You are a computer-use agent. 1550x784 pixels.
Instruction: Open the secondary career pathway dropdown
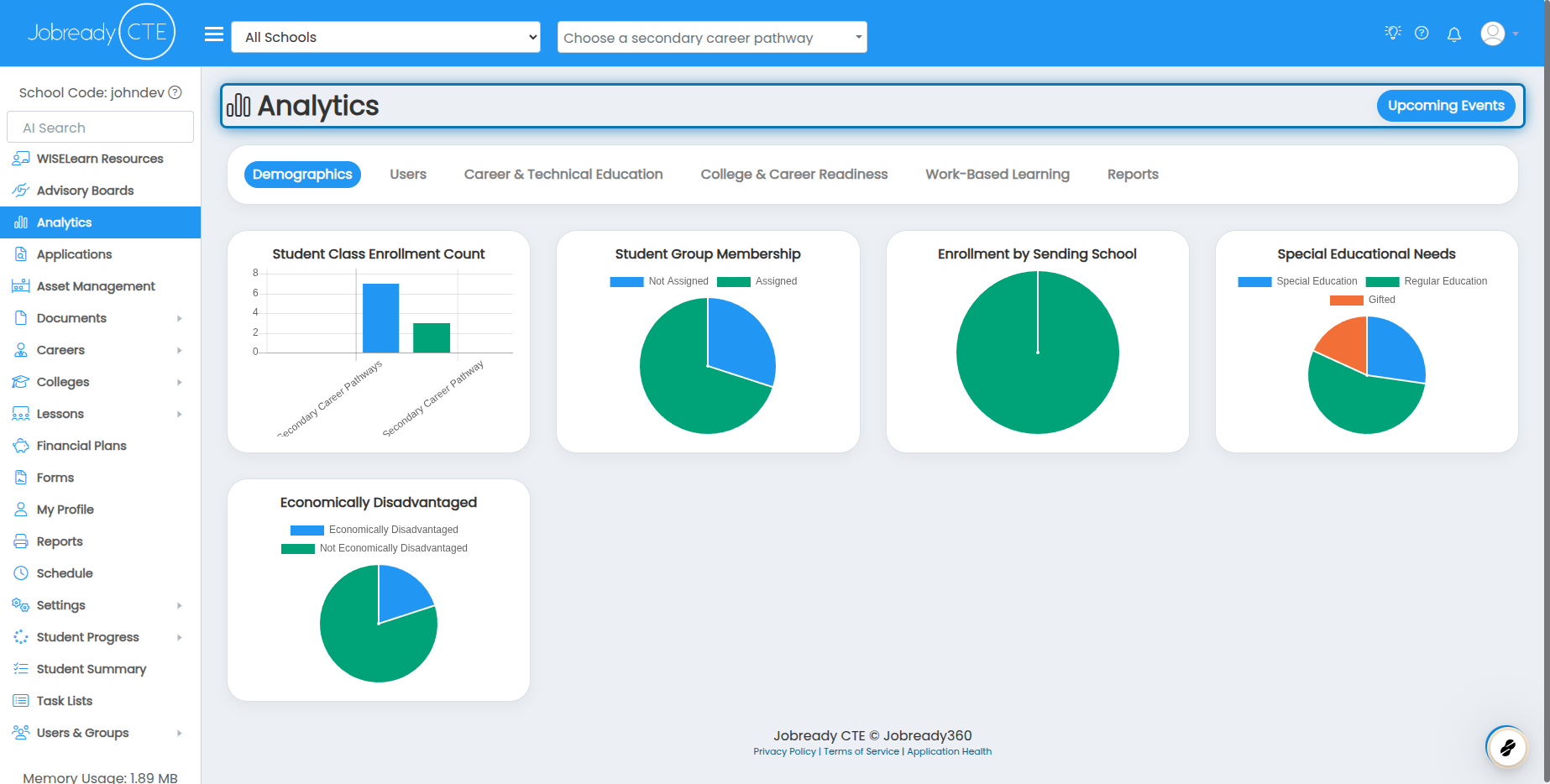coord(712,37)
